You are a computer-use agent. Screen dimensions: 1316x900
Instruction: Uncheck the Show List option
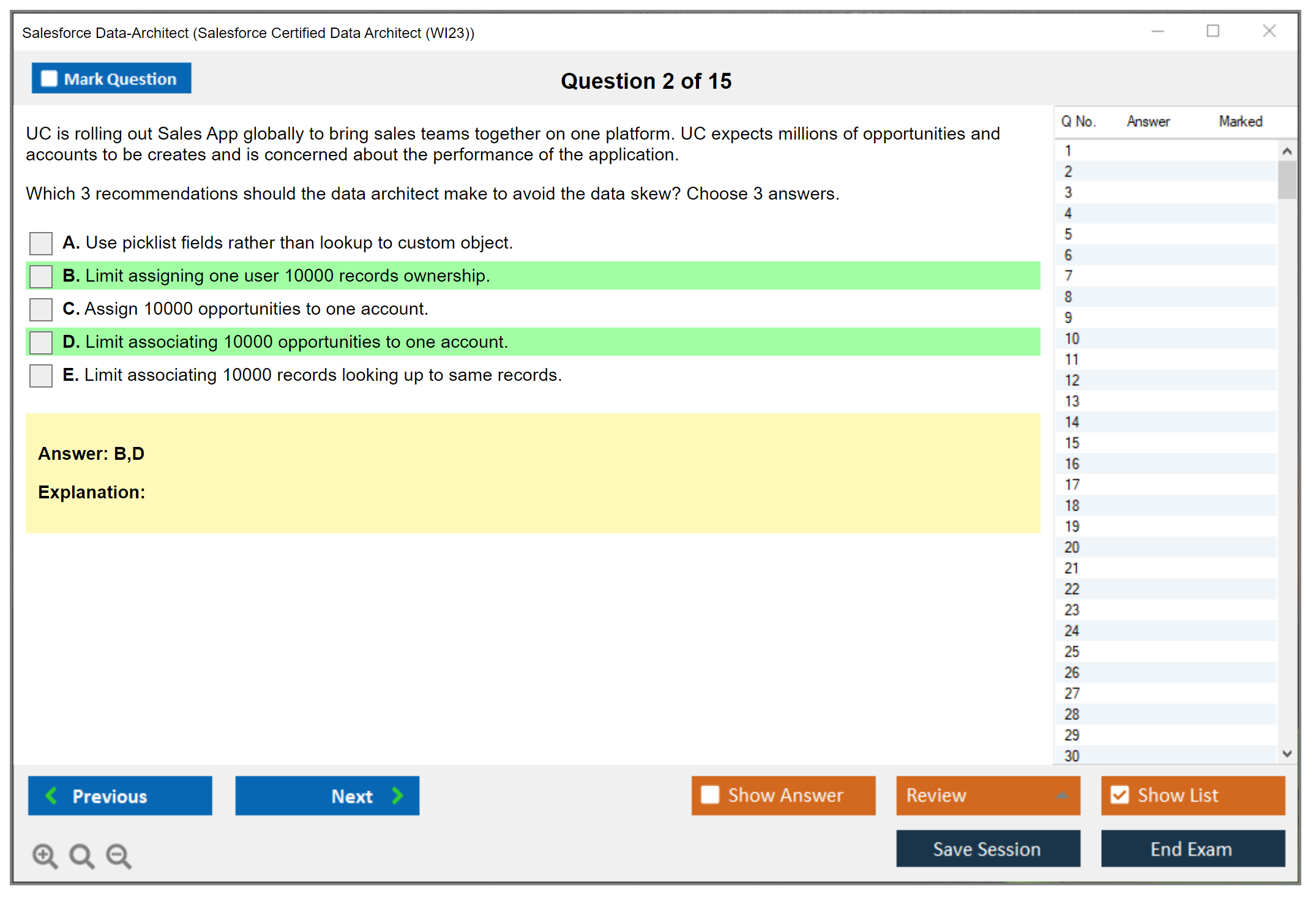click(x=1120, y=795)
